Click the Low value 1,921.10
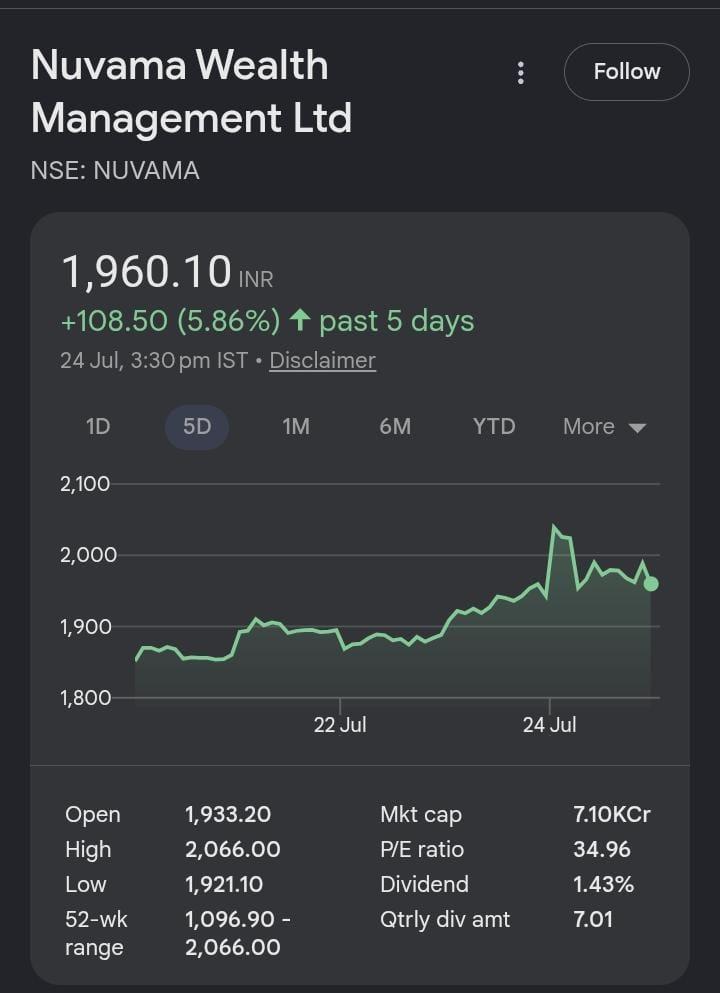720x993 pixels. [224, 884]
